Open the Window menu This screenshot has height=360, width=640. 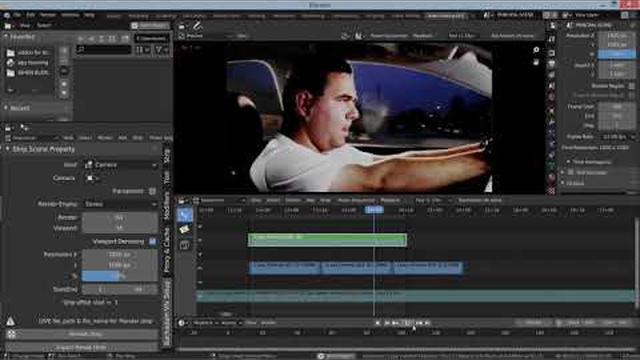70,15
